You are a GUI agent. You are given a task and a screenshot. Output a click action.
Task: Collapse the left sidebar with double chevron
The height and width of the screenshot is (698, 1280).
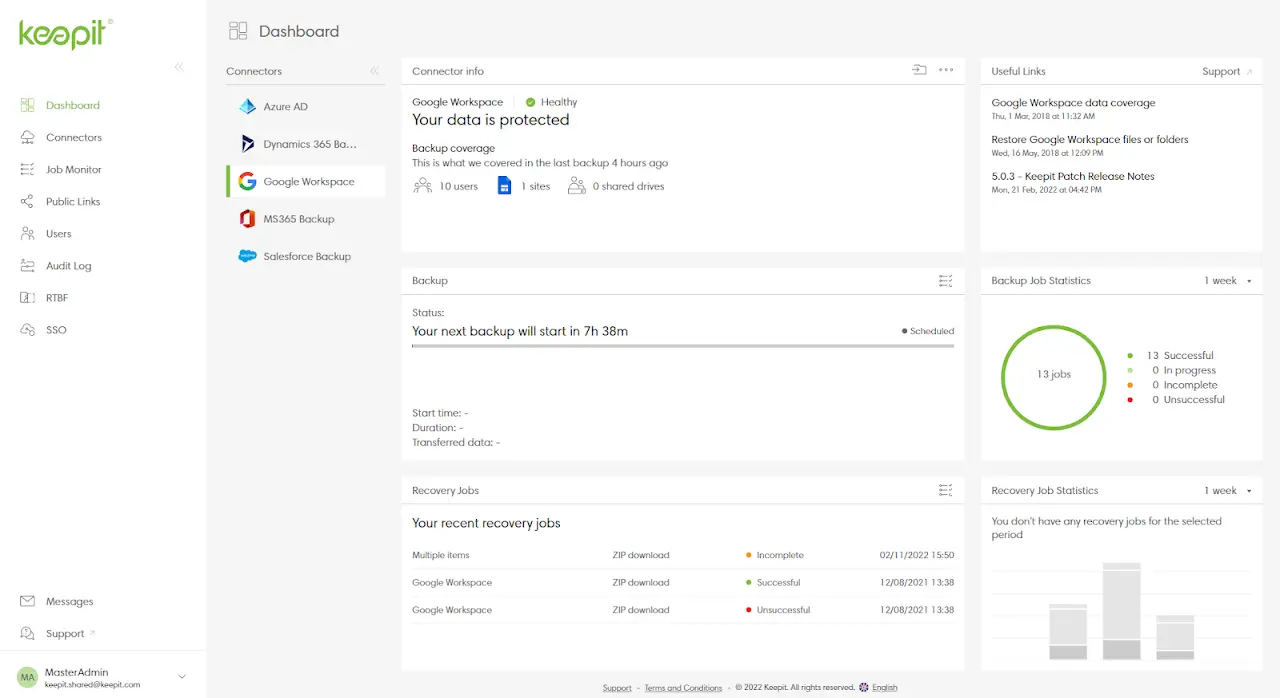(x=179, y=67)
